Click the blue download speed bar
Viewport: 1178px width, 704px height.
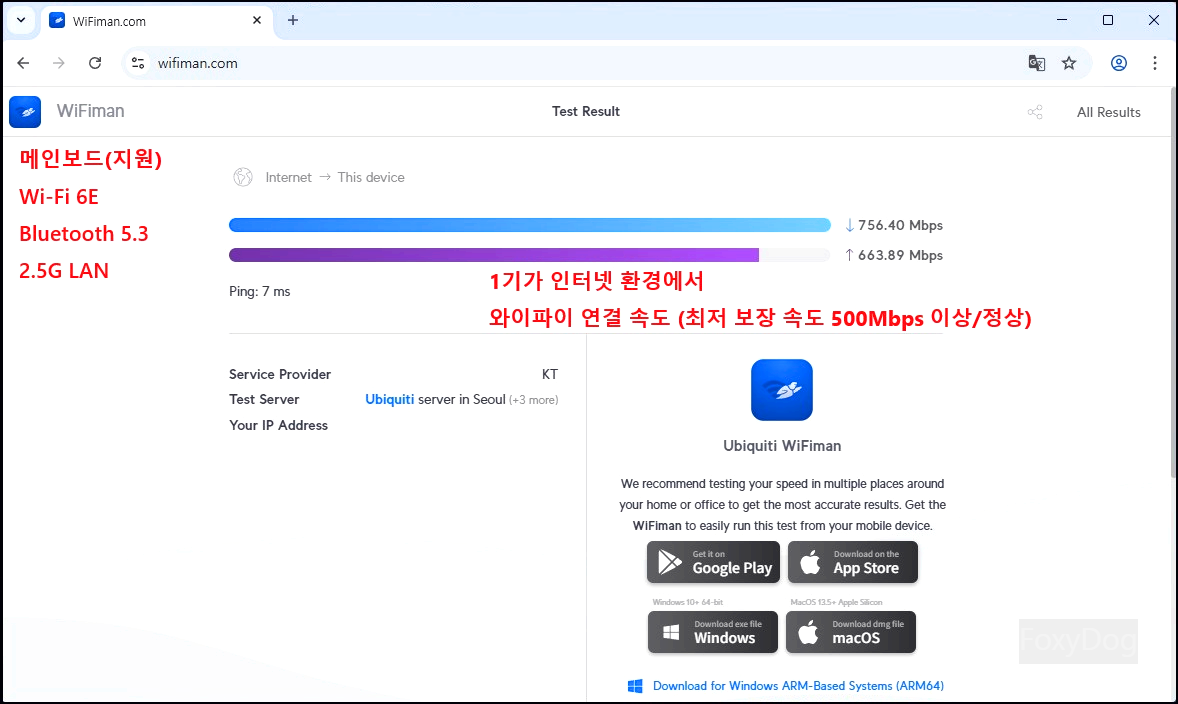tap(530, 225)
